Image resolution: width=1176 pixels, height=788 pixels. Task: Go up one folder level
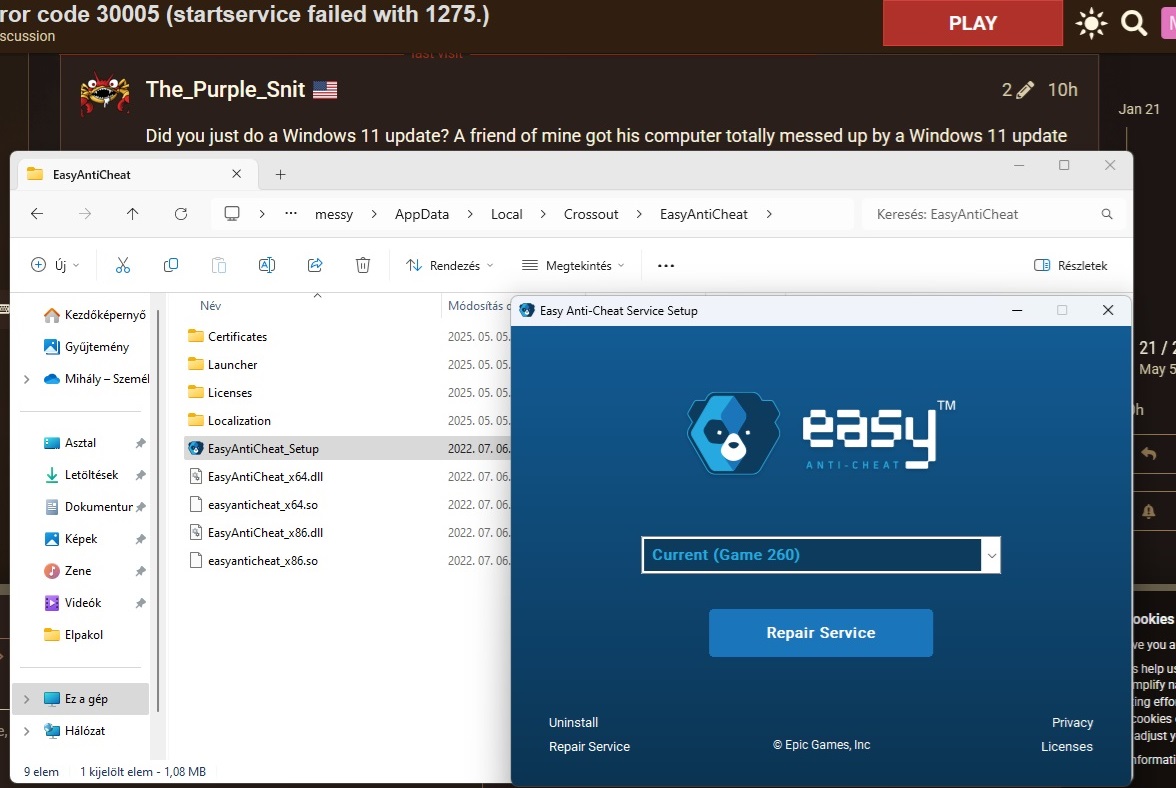click(133, 214)
